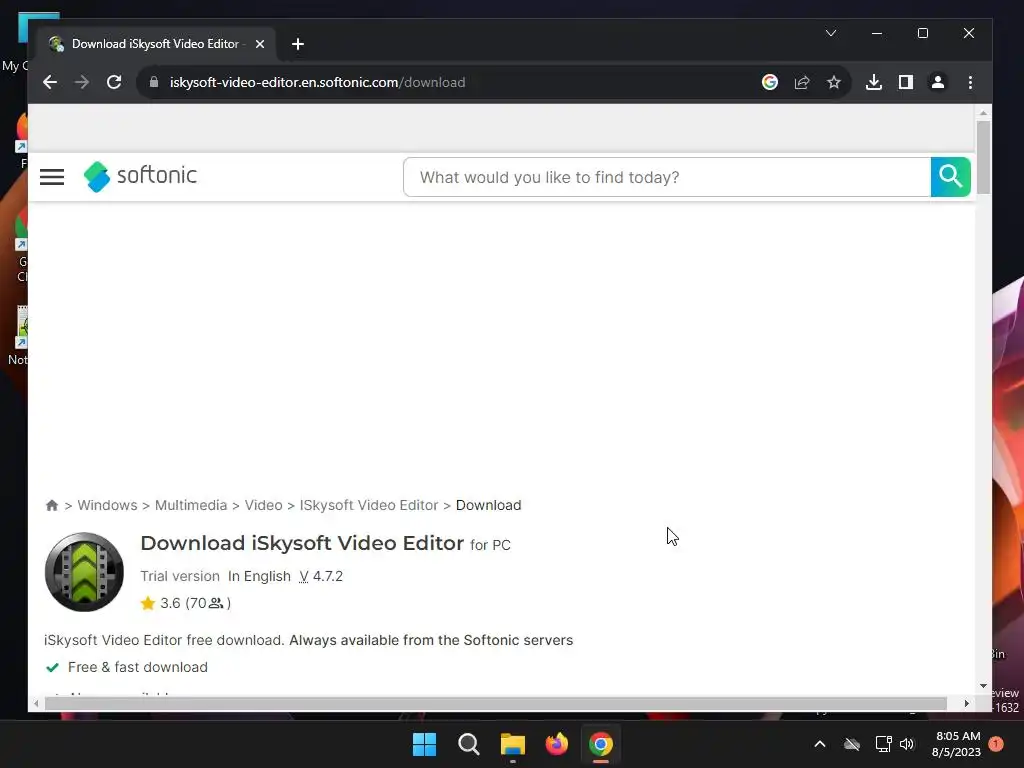Select the Download iSkysoft Video Editor tab
Screen dimensions: 1024x768
point(155,44)
